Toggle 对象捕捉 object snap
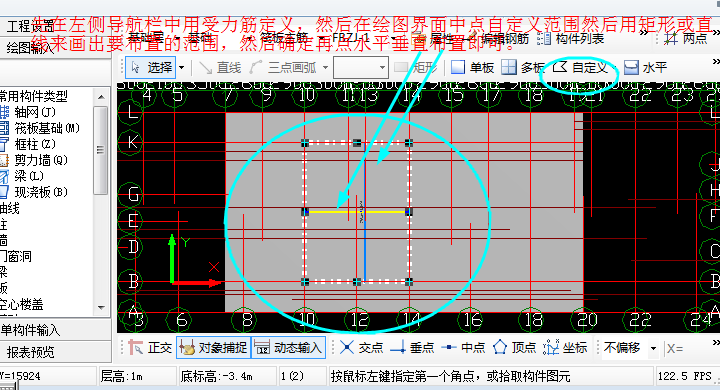 click(x=214, y=348)
